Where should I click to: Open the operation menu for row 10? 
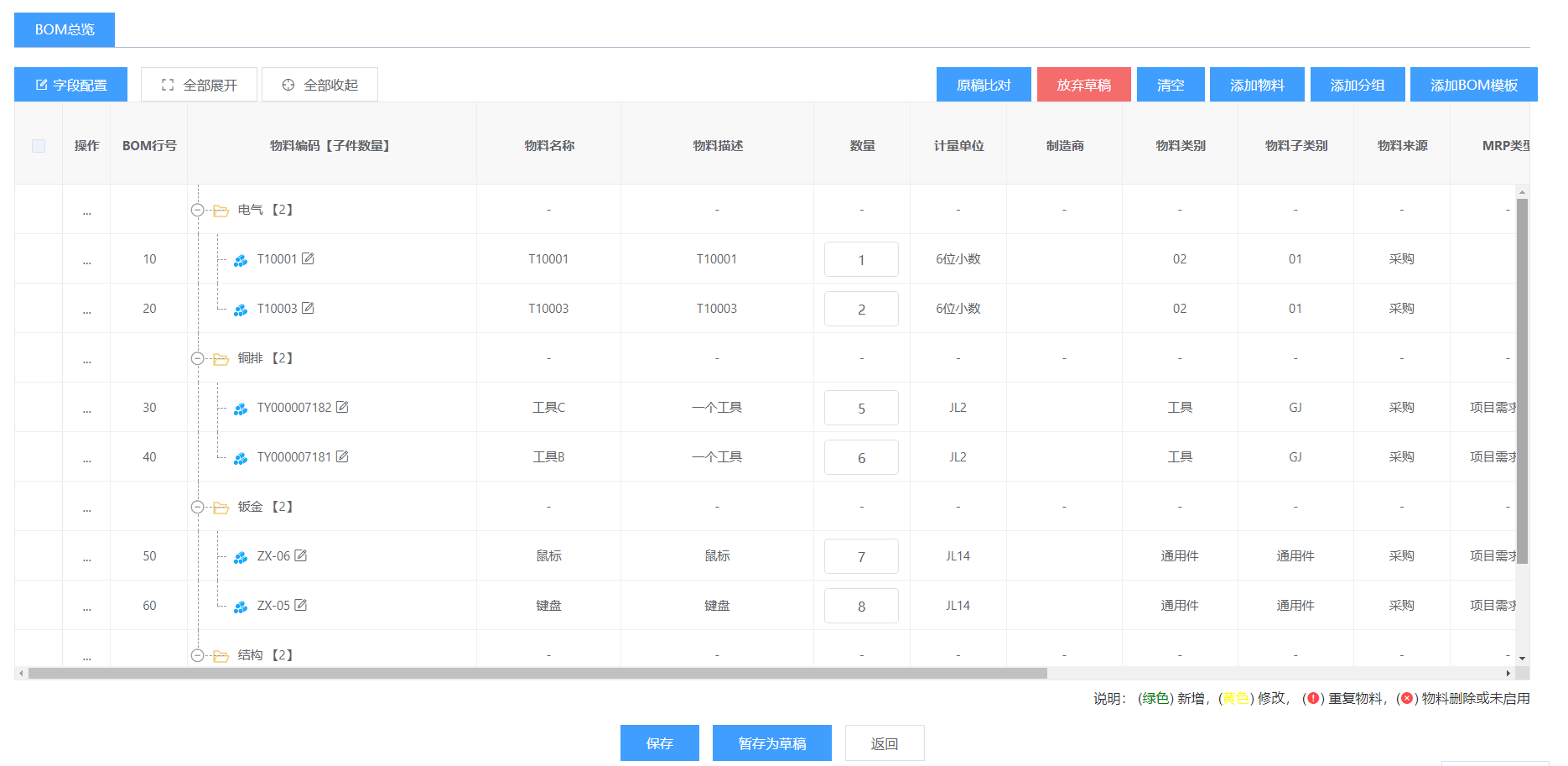(x=86, y=260)
